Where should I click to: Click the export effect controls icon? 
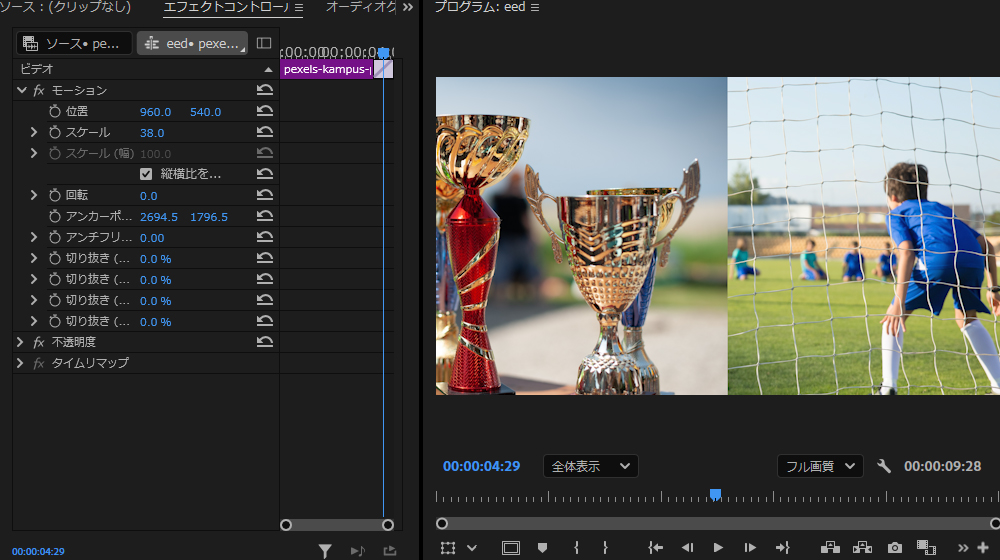click(390, 550)
